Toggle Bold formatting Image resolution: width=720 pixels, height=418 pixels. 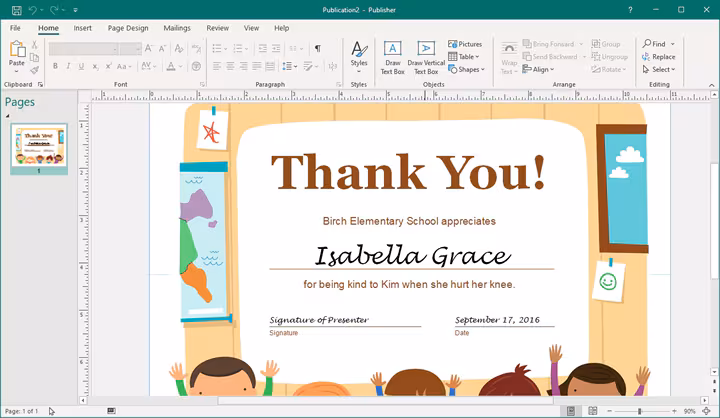[x=55, y=67]
